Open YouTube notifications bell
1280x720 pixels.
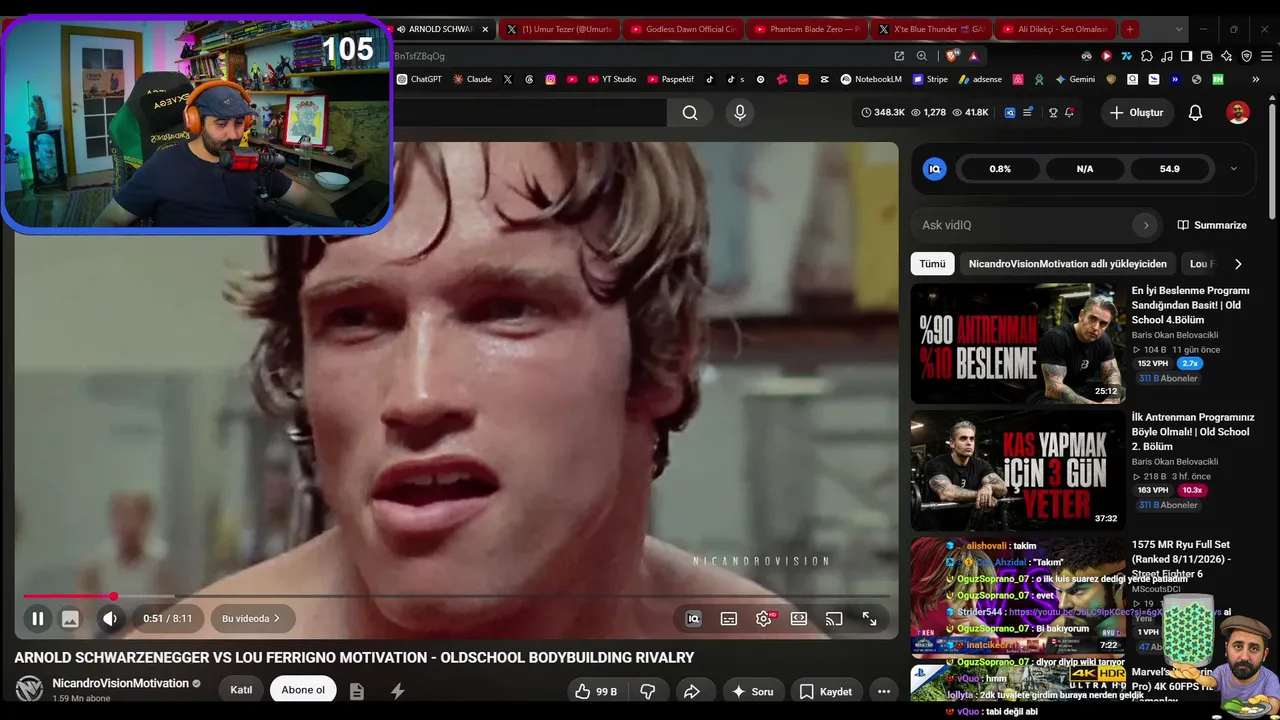pyautogui.click(x=1195, y=113)
